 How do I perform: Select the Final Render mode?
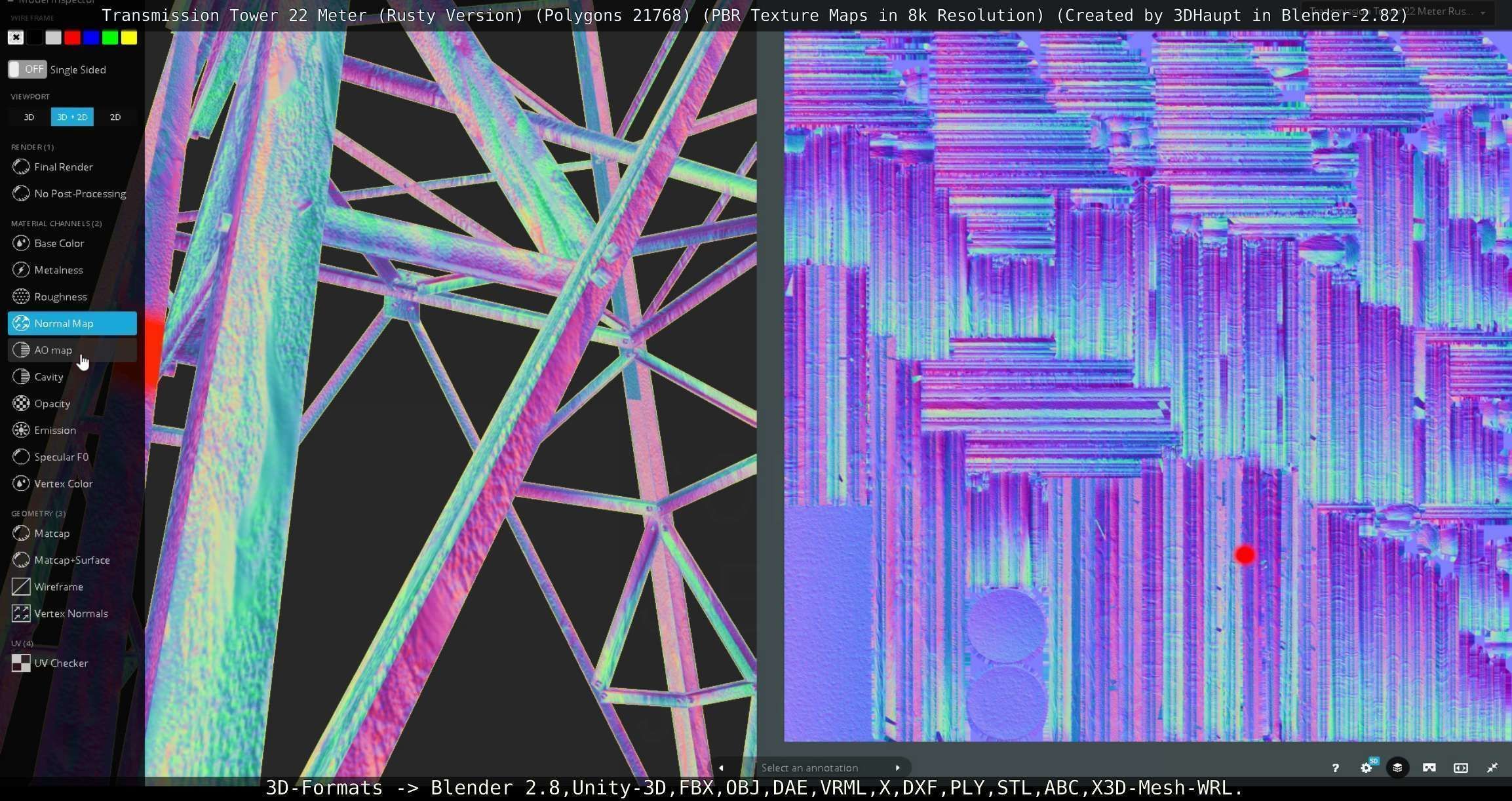click(x=72, y=167)
